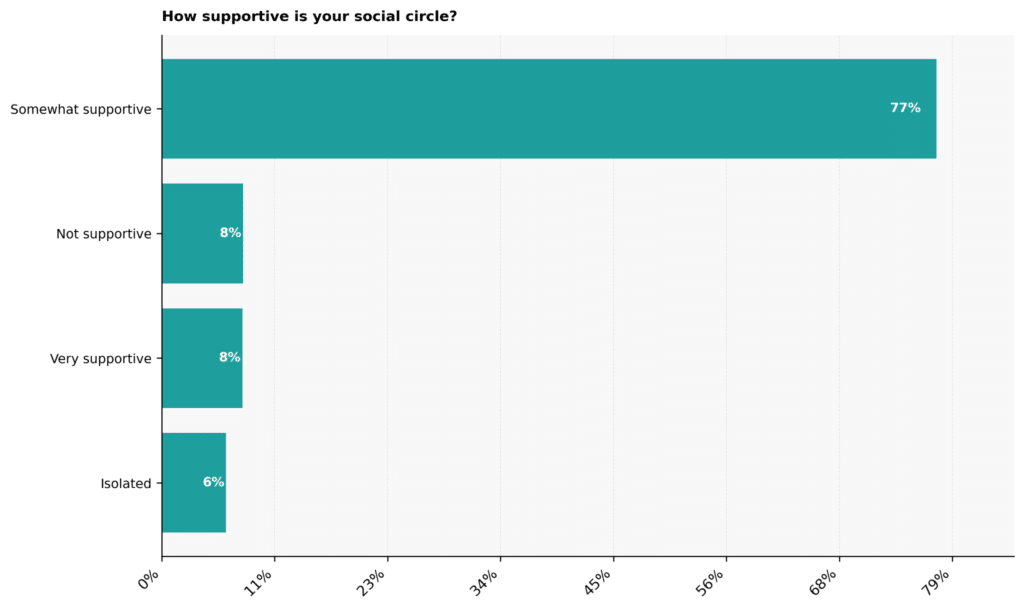
Task: Click the 77% value label
Action: (x=905, y=108)
